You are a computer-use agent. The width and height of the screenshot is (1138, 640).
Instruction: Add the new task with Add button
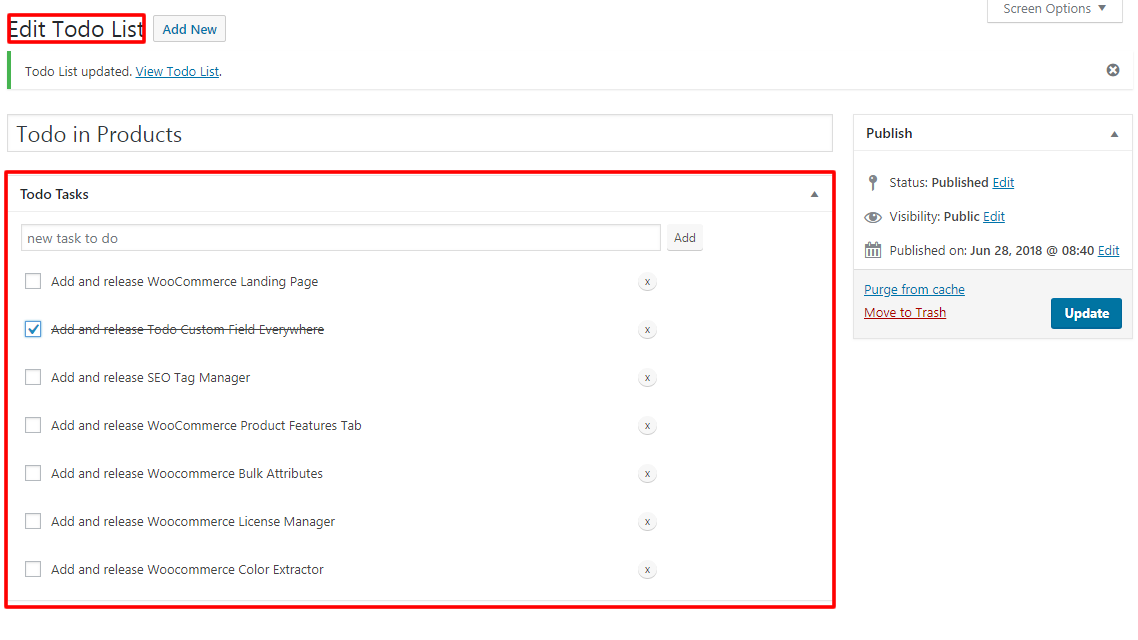(x=684, y=238)
